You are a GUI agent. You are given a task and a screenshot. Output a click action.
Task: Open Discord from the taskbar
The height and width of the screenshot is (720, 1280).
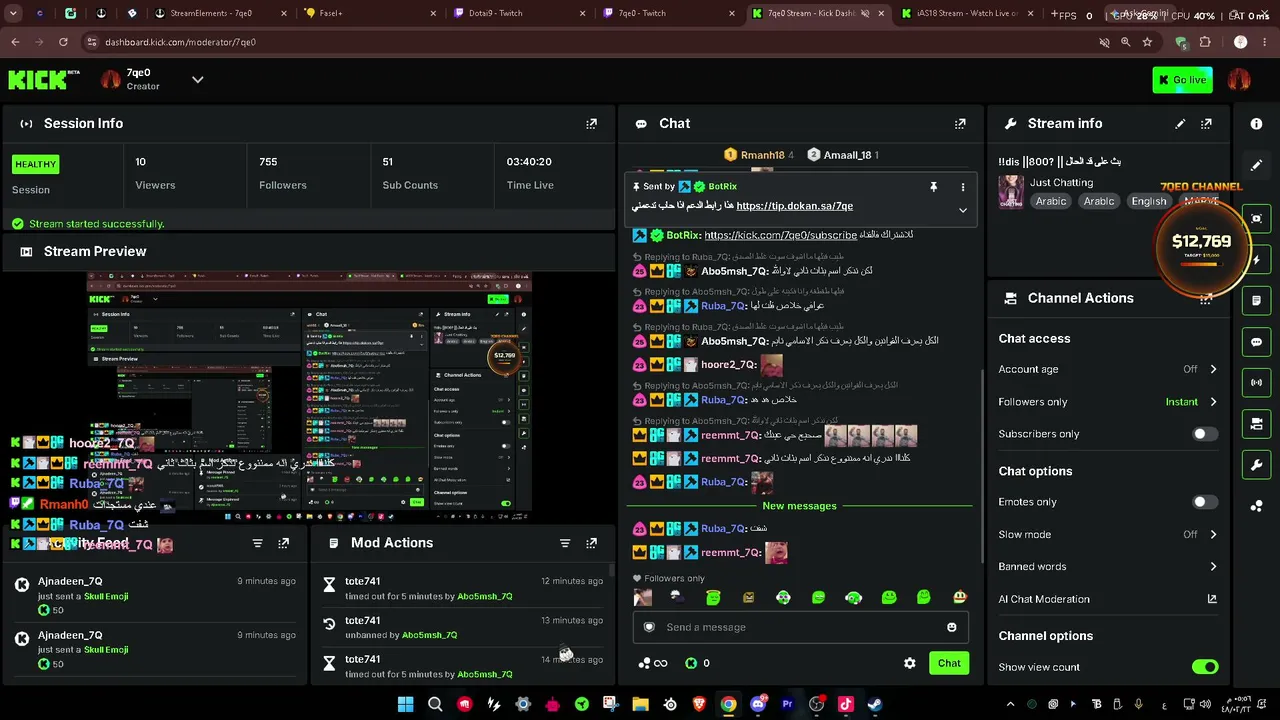pos(758,704)
